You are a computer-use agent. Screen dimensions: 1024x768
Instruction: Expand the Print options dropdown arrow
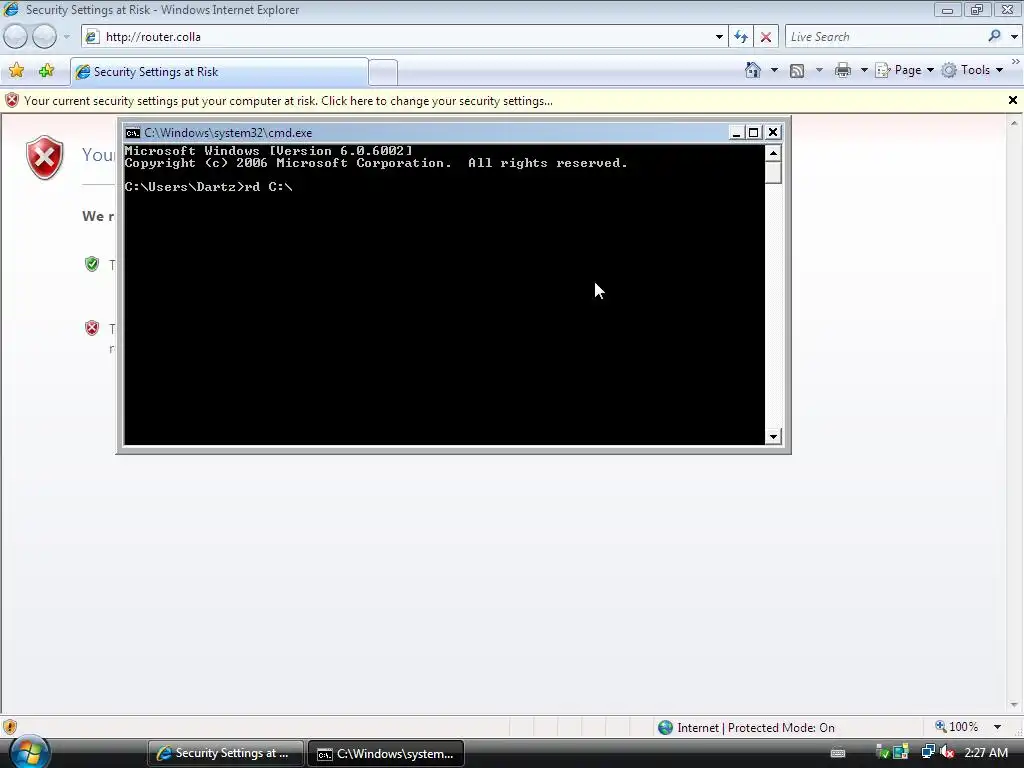pos(864,70)
